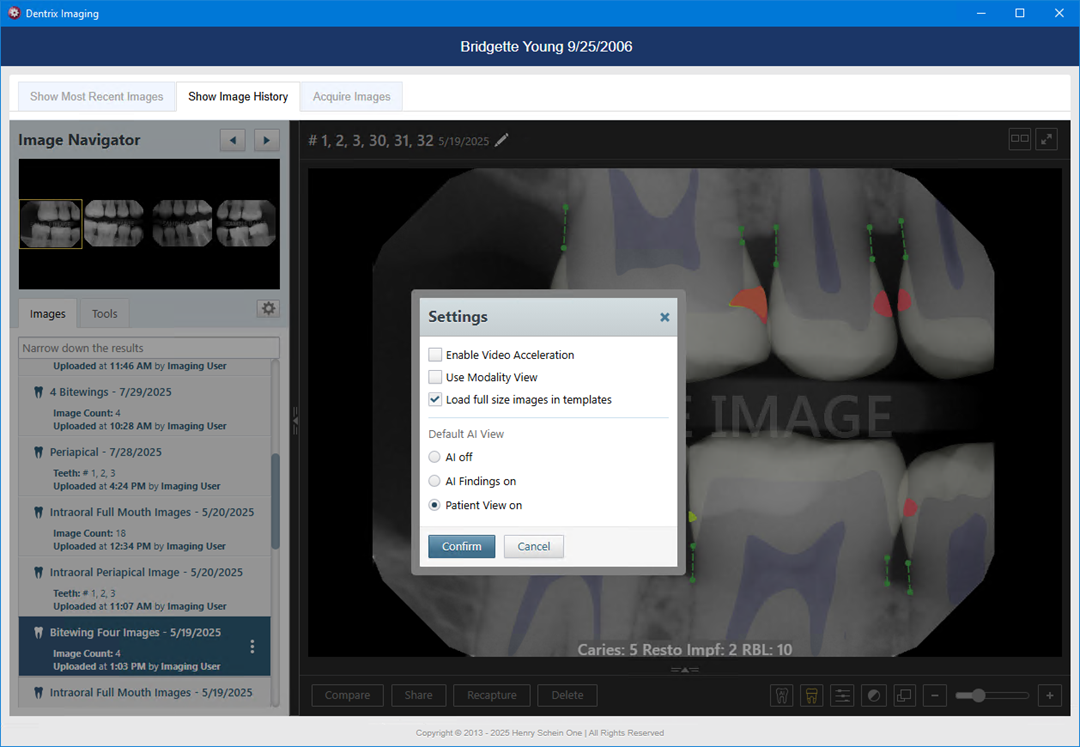Uncheck Load full size images in templates
1080x747 pixels.
tap(435, 399)
